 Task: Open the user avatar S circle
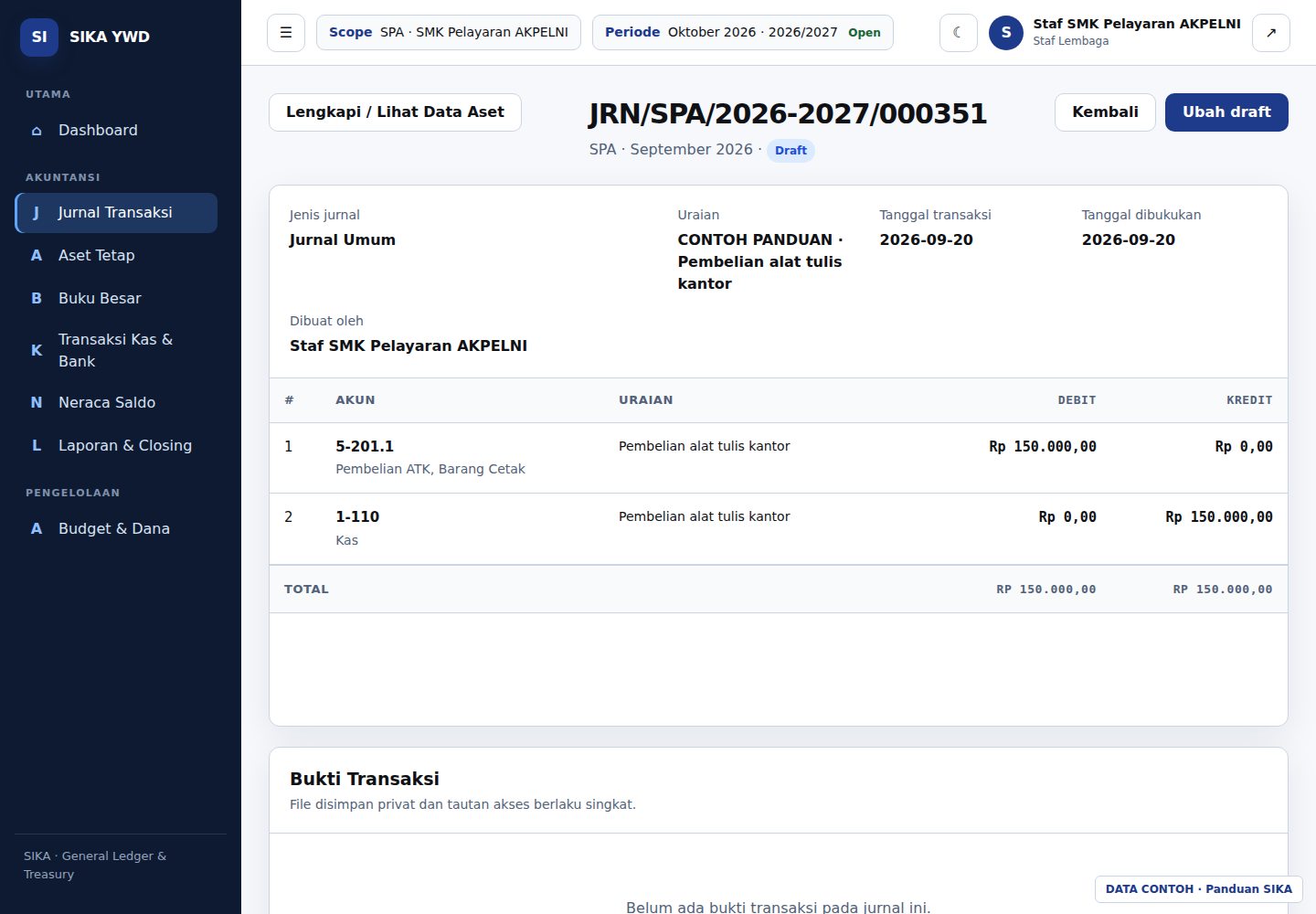tap(1006, 33)
